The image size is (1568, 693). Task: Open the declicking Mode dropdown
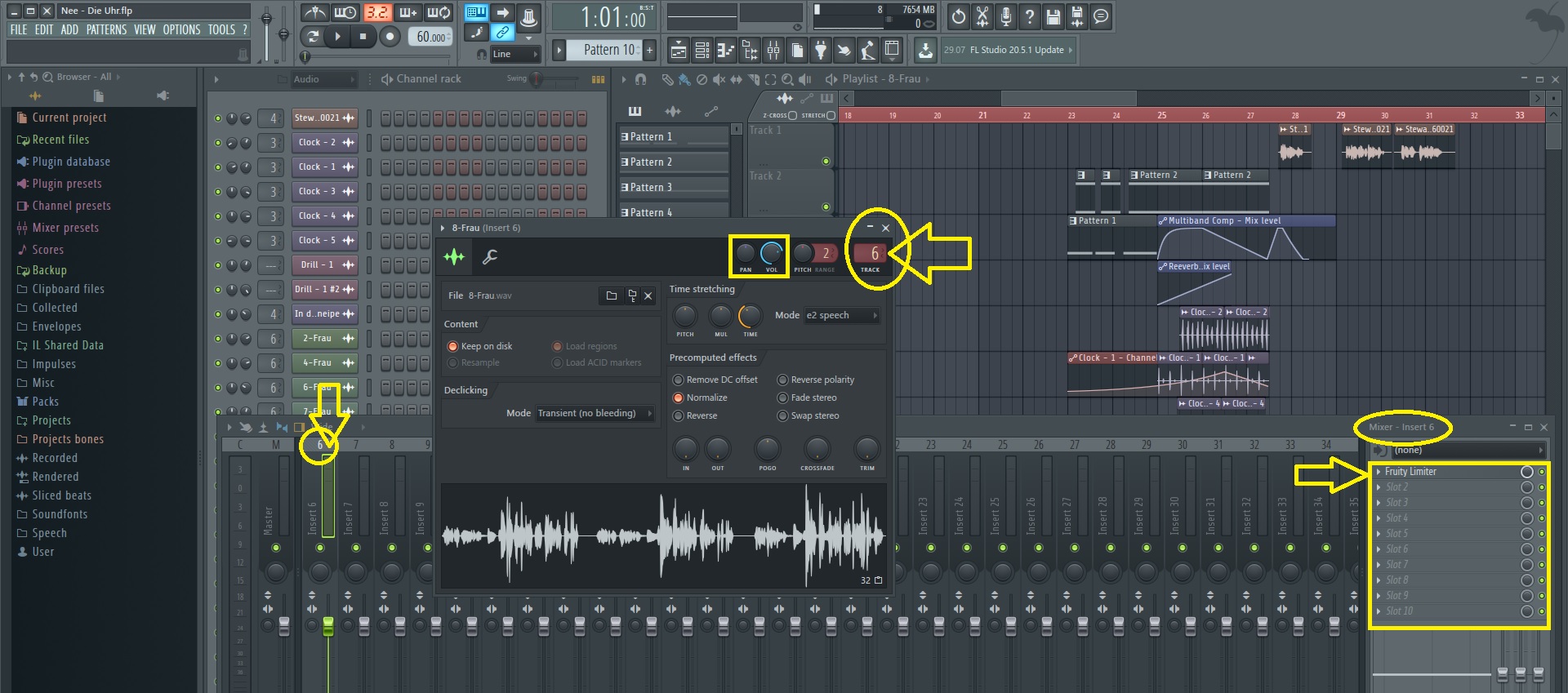pyautogui.click(x=595, y=413)
